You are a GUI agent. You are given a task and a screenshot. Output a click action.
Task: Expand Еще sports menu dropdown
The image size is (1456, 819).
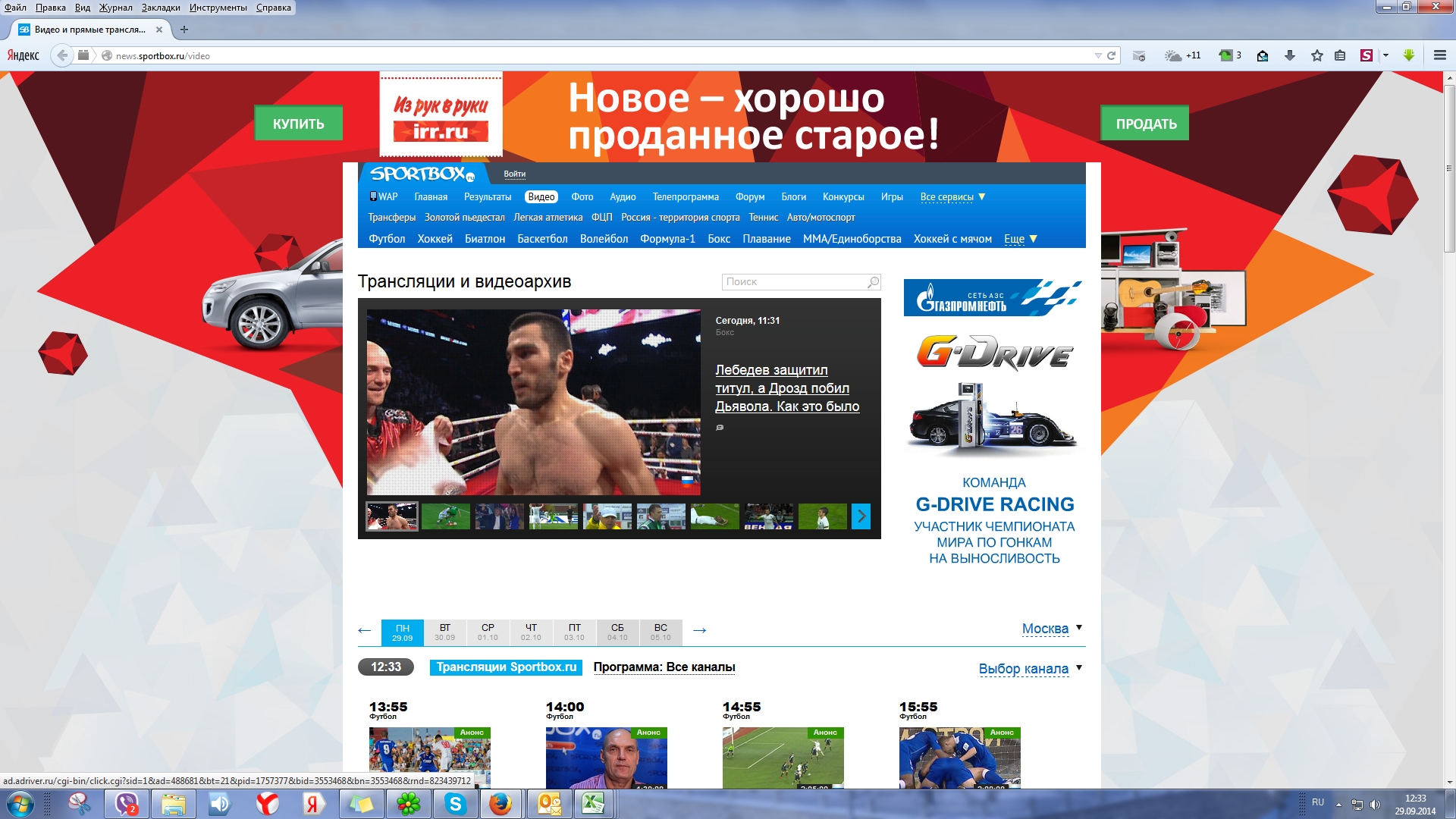pos(1021,239)
